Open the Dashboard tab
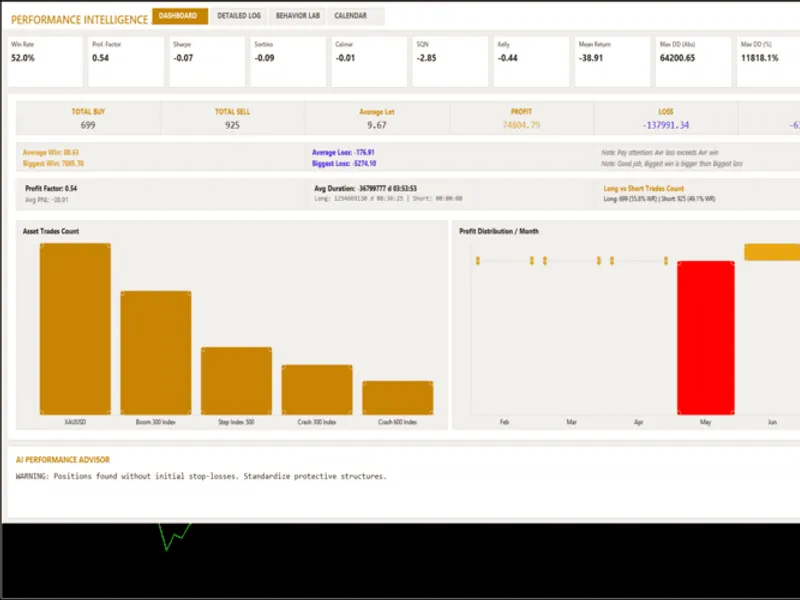This screenshot has height=600, width=800. tap(180, 16)
